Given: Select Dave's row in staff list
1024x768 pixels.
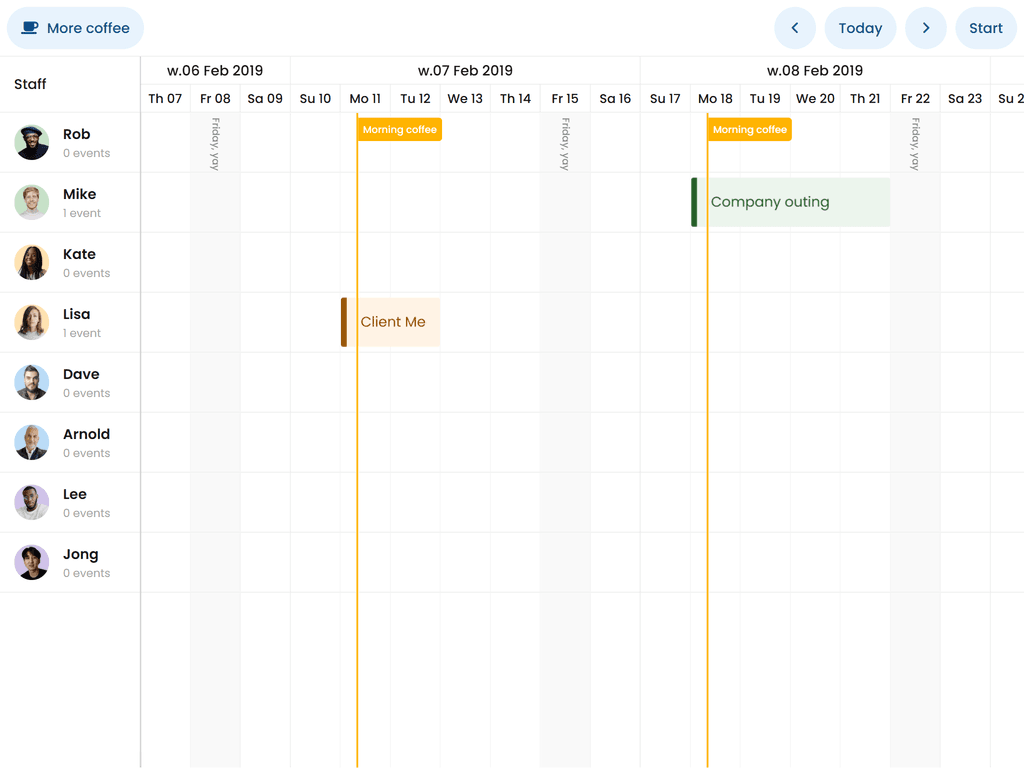Looking at the screenshot, I should point(70,382).
